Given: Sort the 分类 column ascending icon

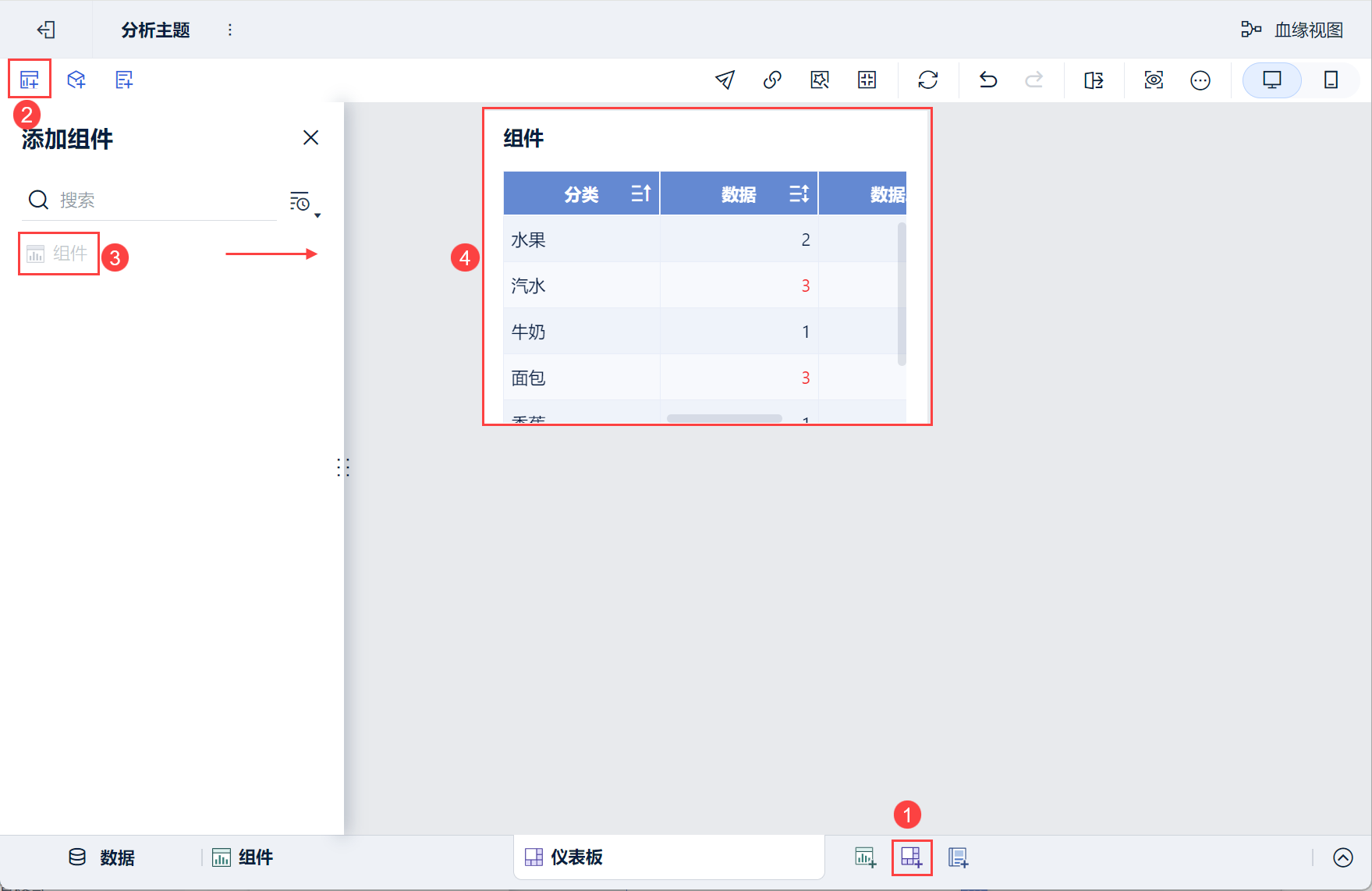Looking at the screenshot, I should tap(641, 193).
